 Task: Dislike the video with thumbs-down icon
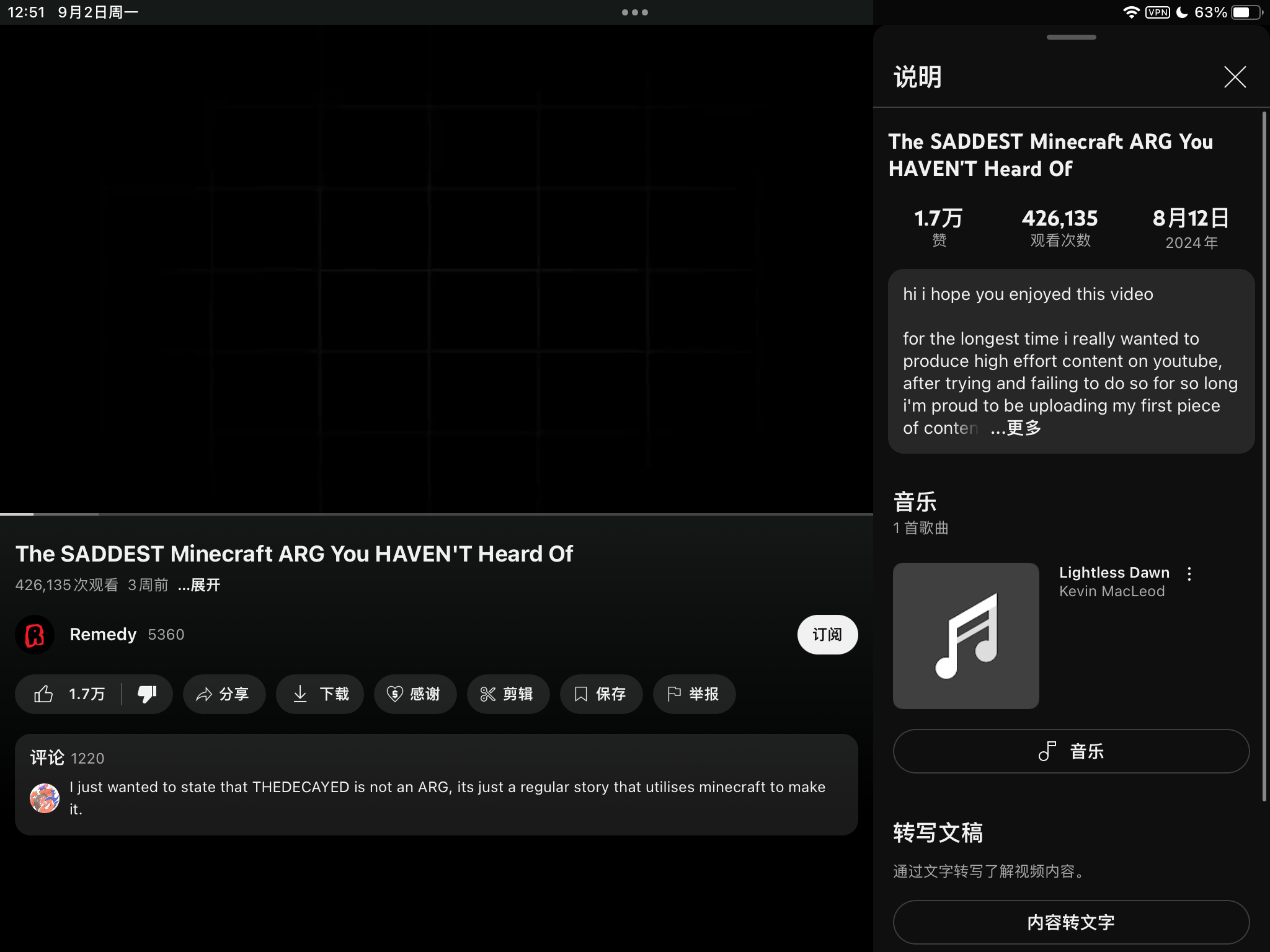[147, 694]
